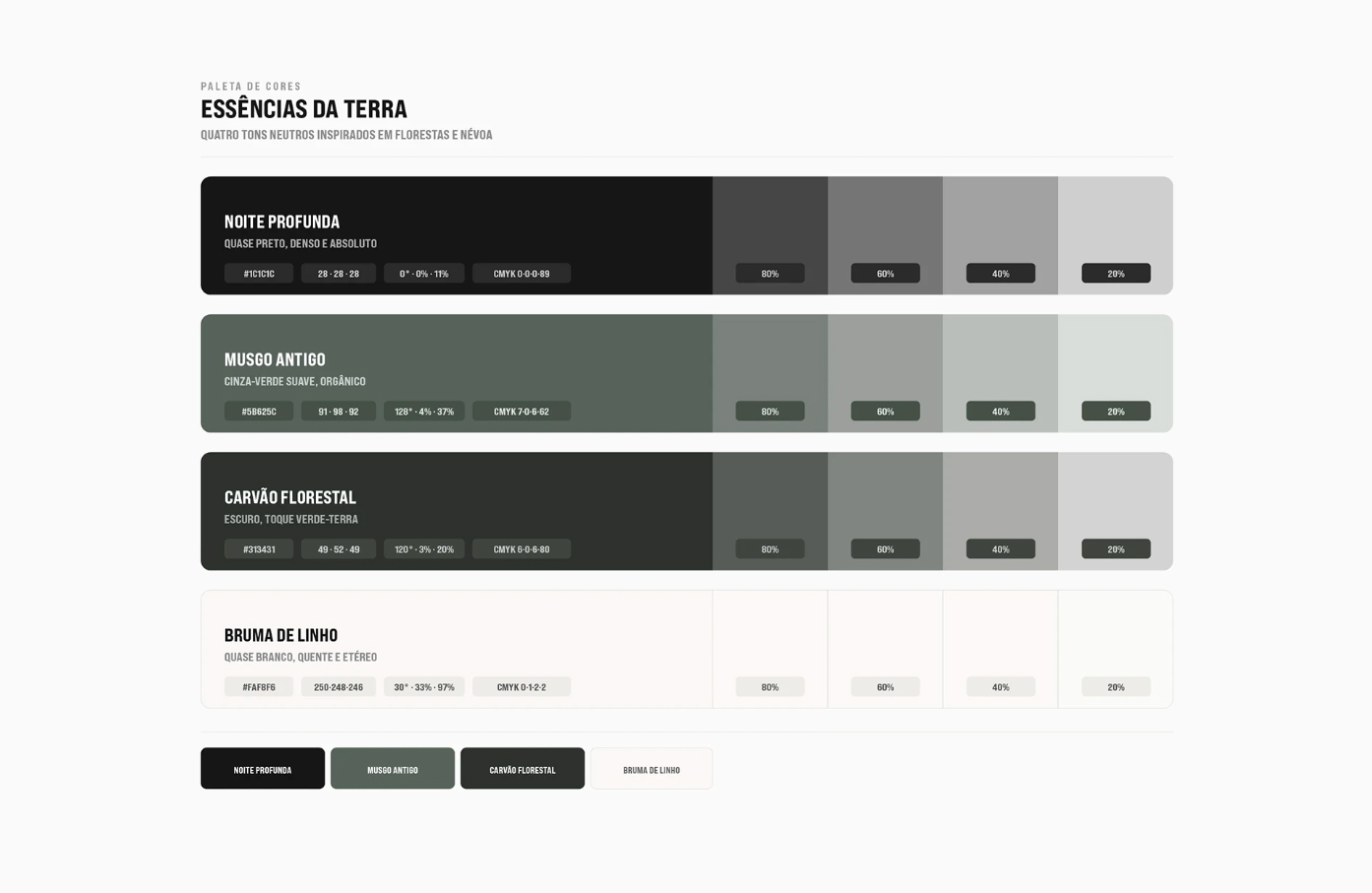Click the Bruma de Linho hex chip #FAF8F6
The height and width of the screenshot is (893, 1372).
(259, 687)
